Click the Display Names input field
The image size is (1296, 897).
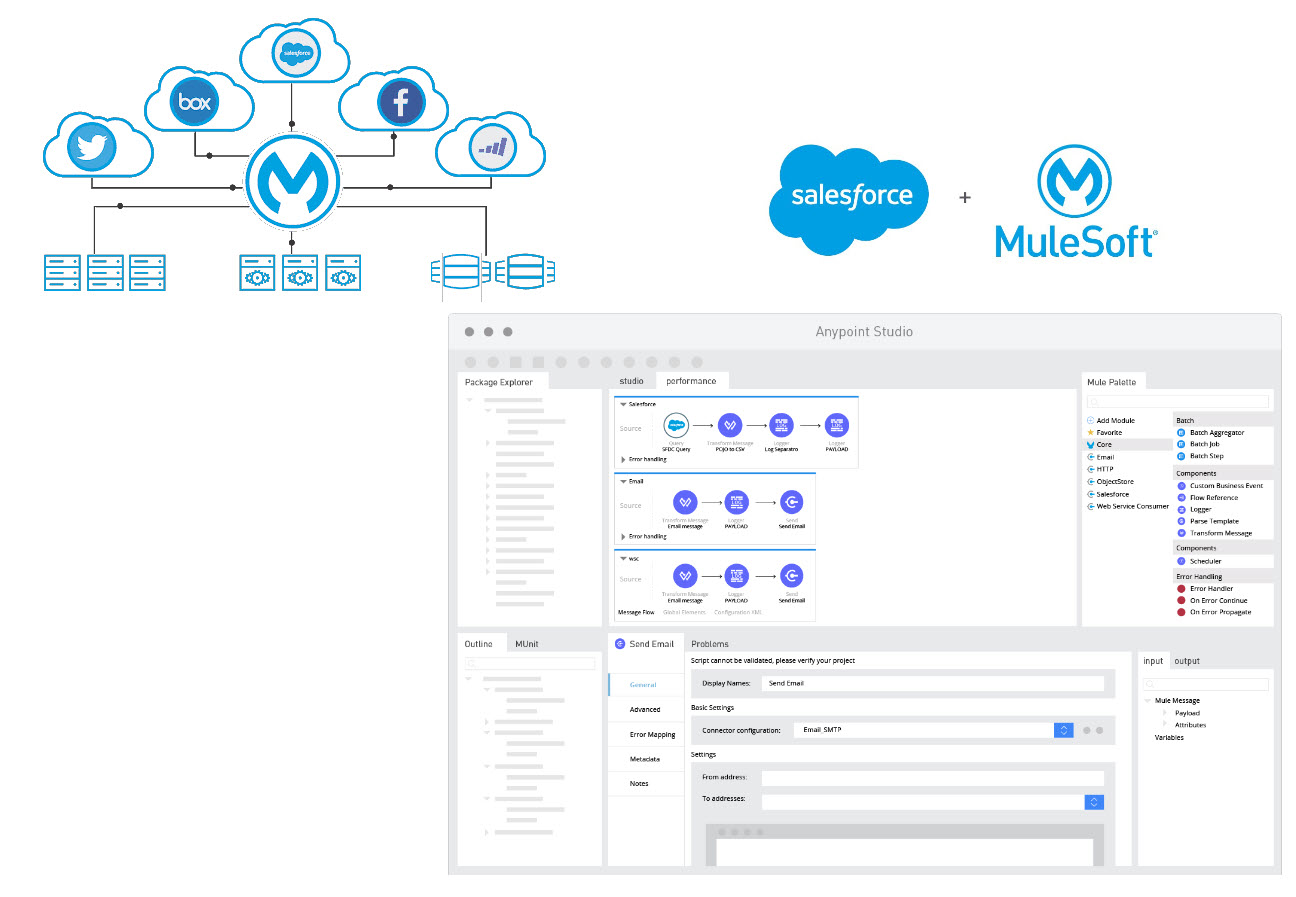tap(933, 683)
